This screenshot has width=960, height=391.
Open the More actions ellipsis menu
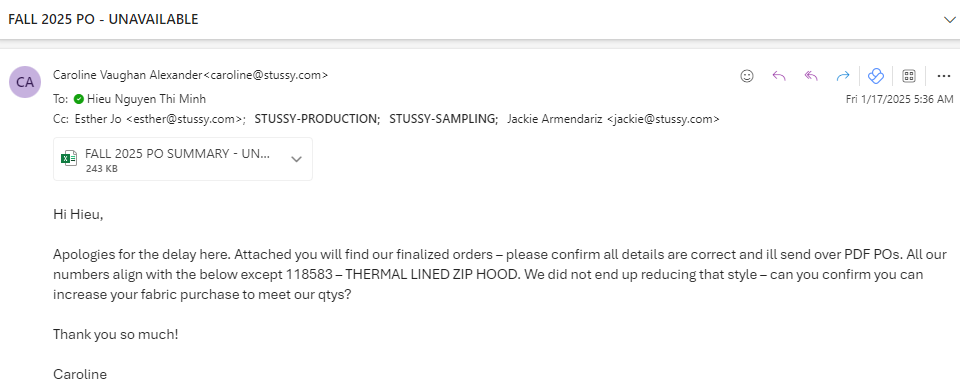[x=943, y=76]
